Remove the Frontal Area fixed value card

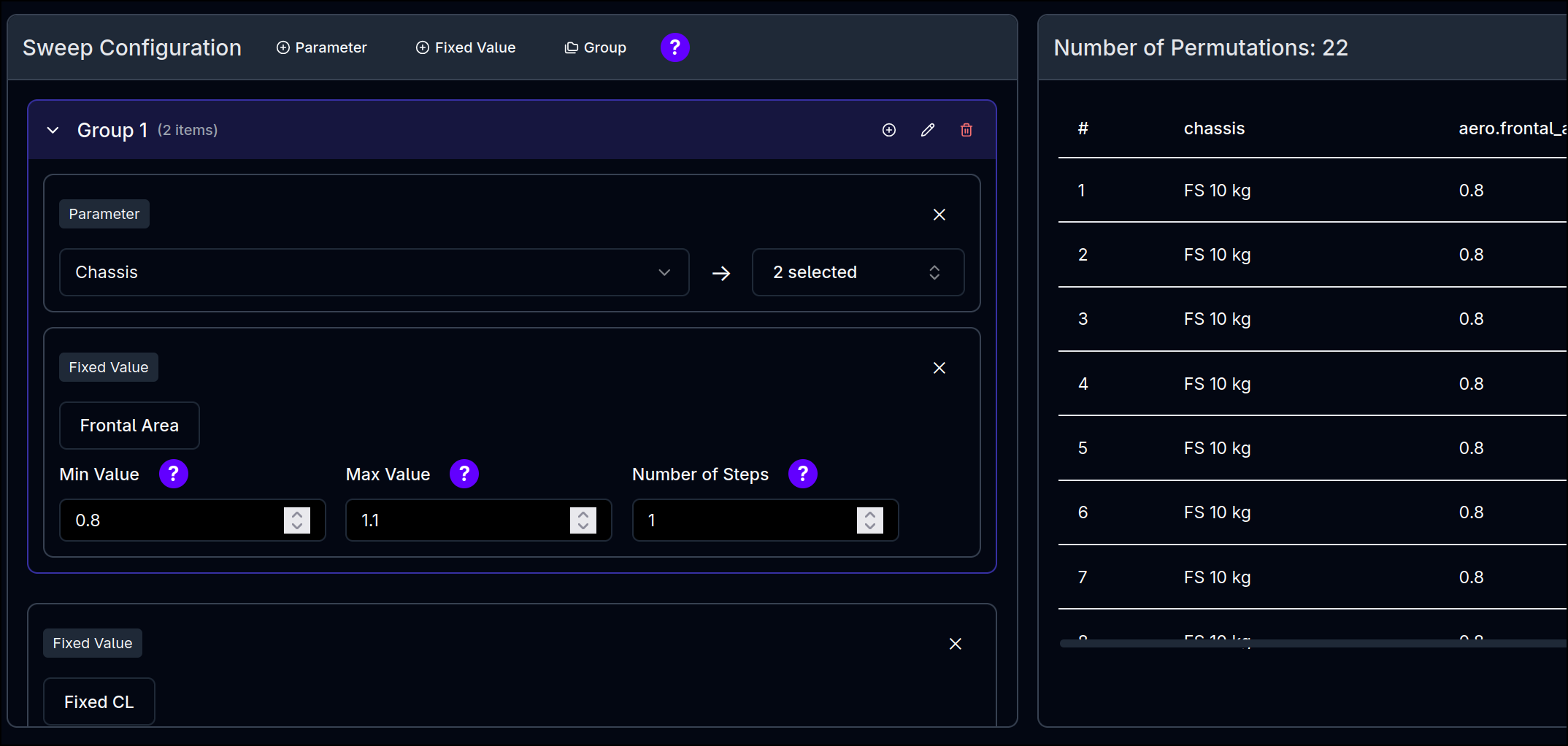click(939, 368)
